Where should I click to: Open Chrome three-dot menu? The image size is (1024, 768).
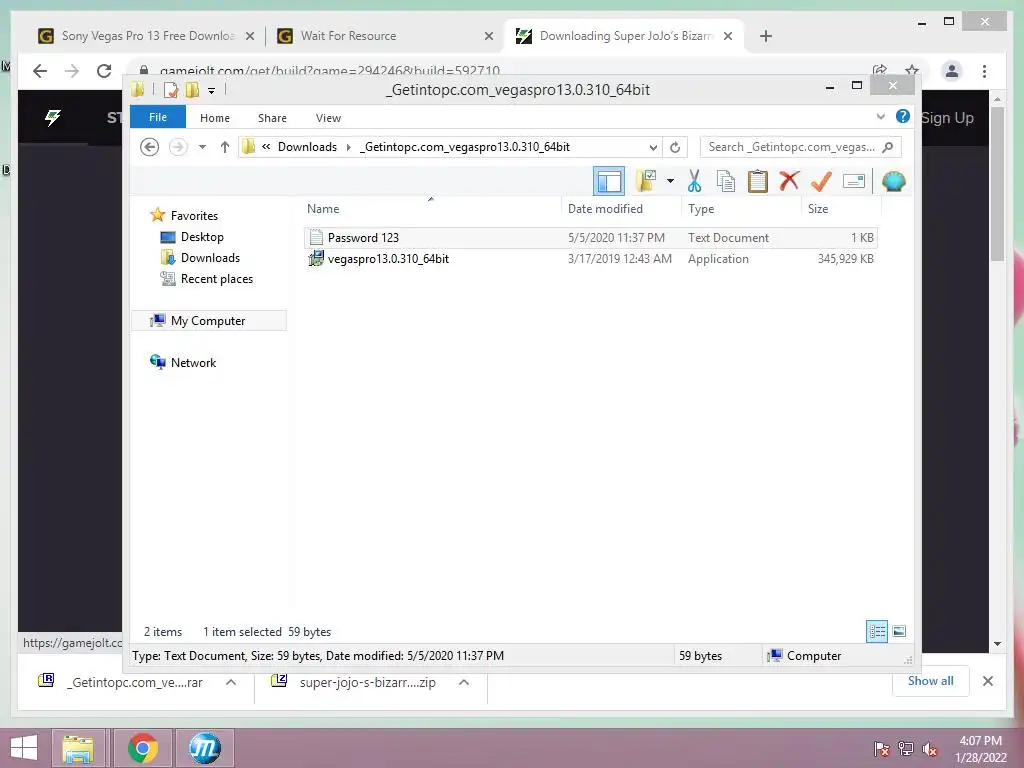coord(984,71)
